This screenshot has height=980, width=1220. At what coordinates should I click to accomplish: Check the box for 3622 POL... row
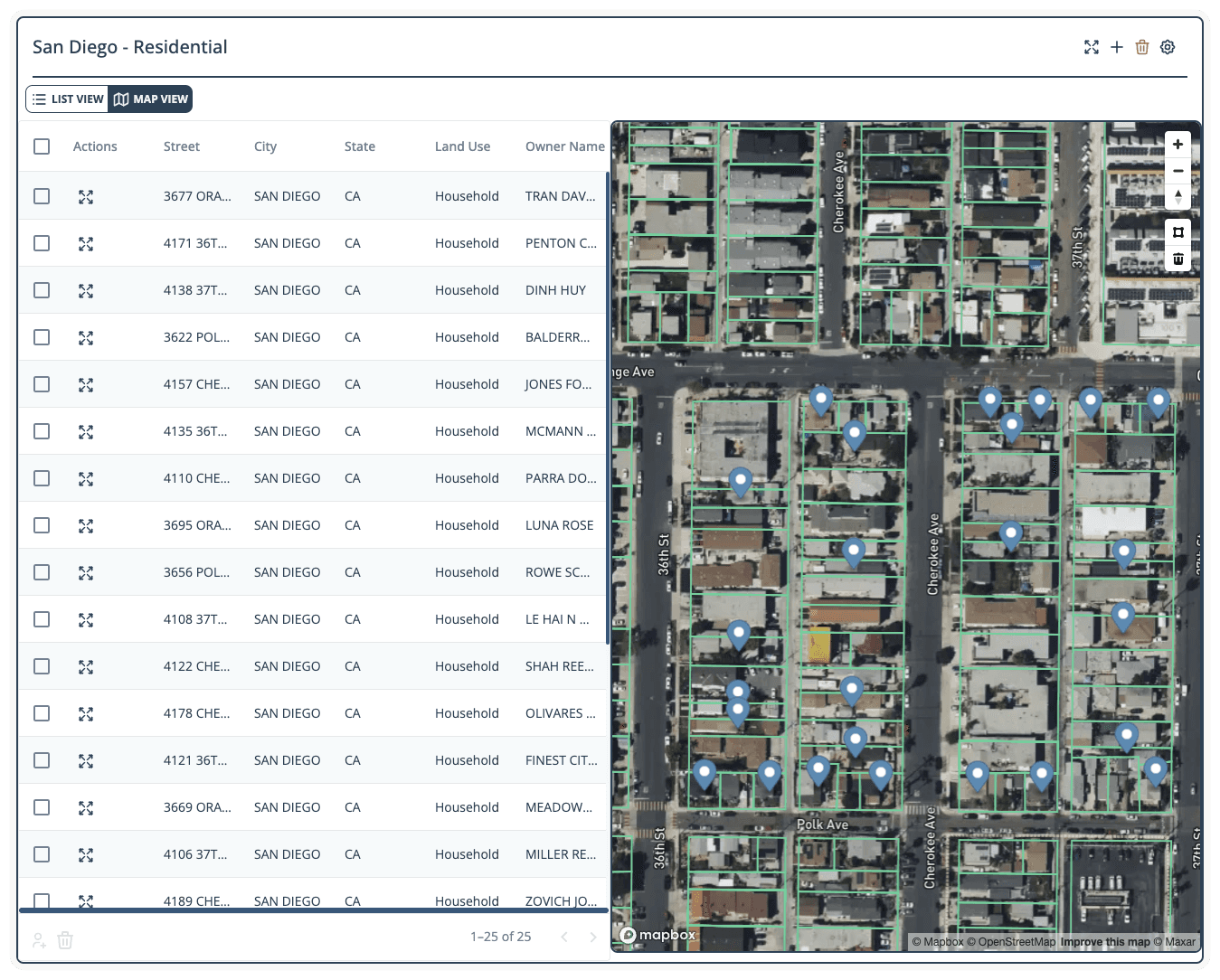42,337
